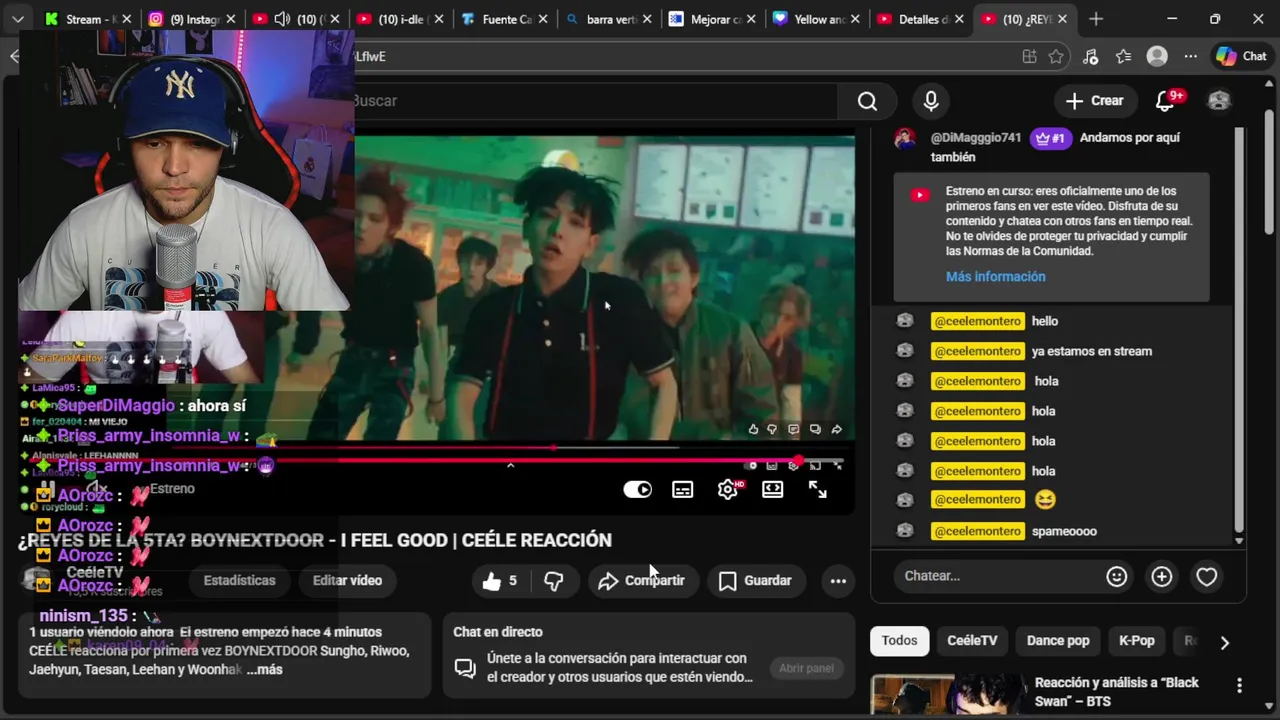The image size is (1280, 720).
Task: Click Abrir panel for live chat
Action: [x=806, y=668]
